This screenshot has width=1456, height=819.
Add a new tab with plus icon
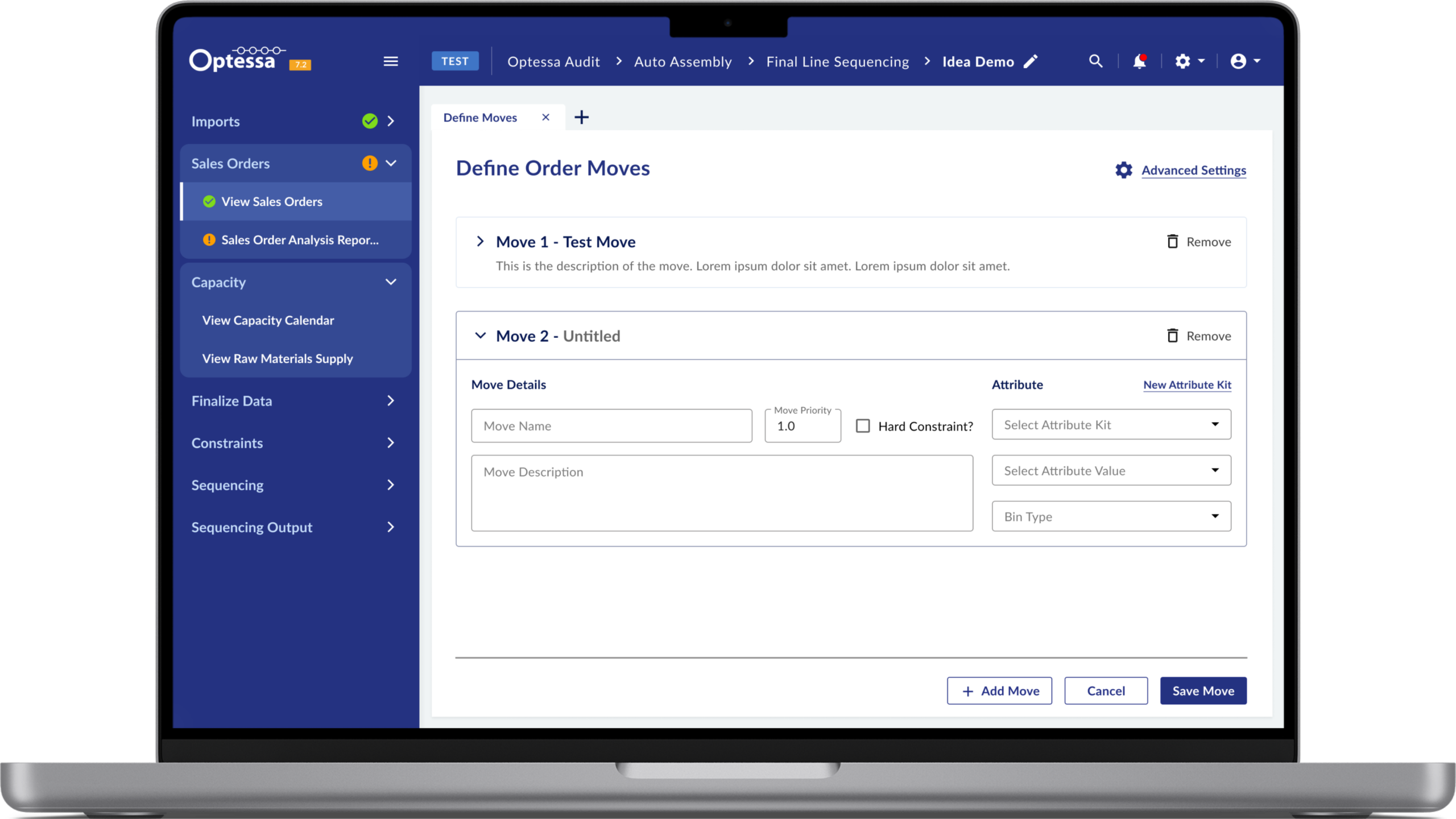[x=581, y=118]
